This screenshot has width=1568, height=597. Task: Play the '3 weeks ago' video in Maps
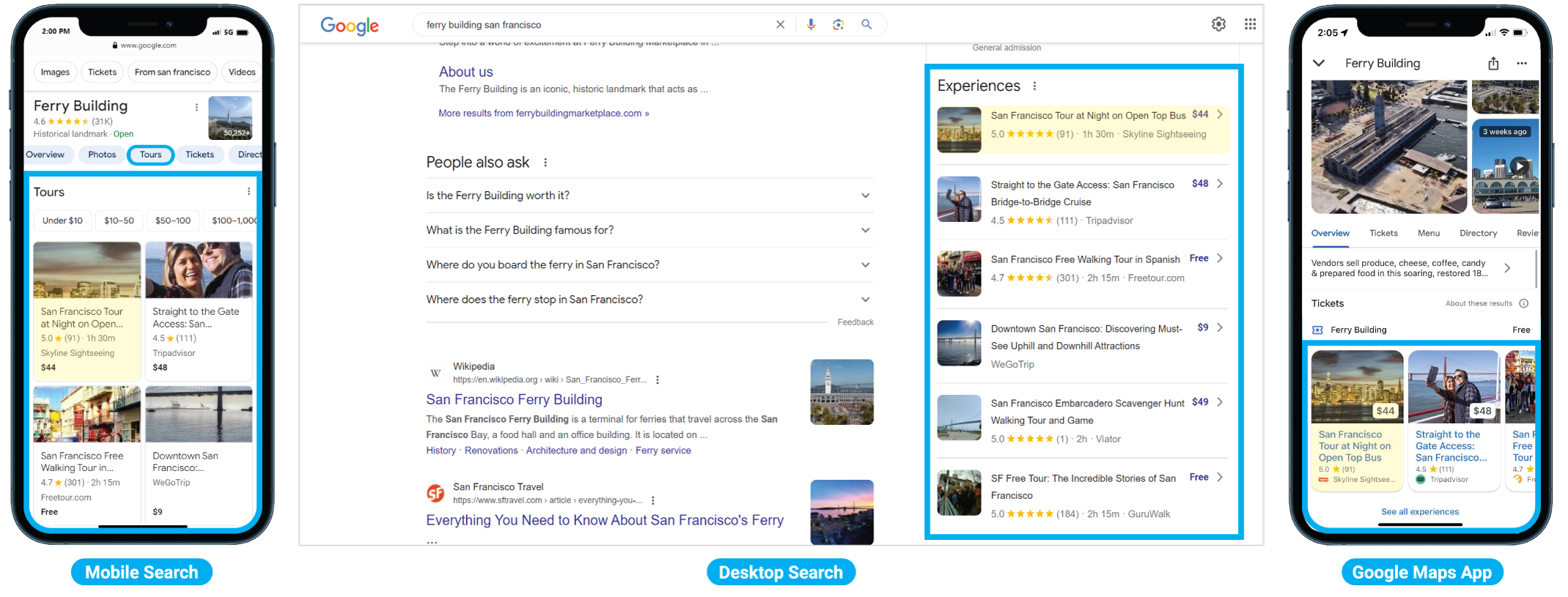click(x=1520, y=166)
